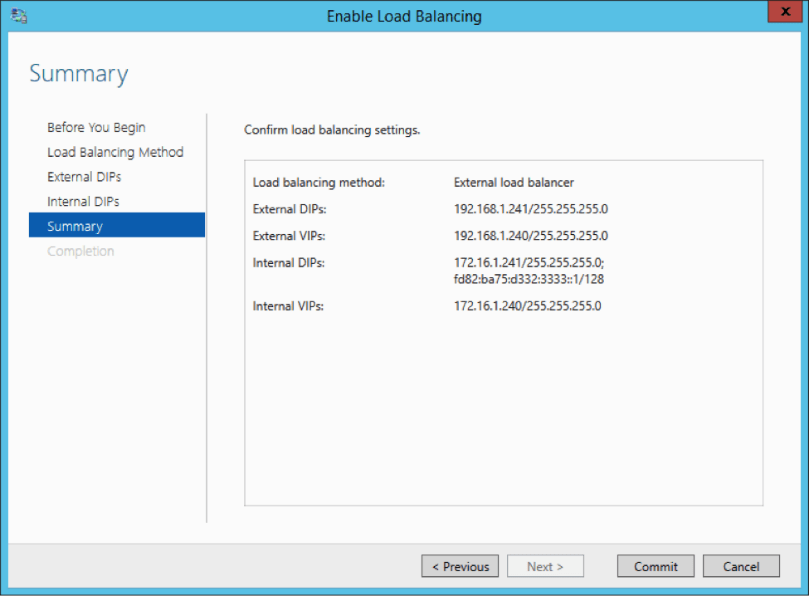Click the Confirm load balancing settings text

332,130
